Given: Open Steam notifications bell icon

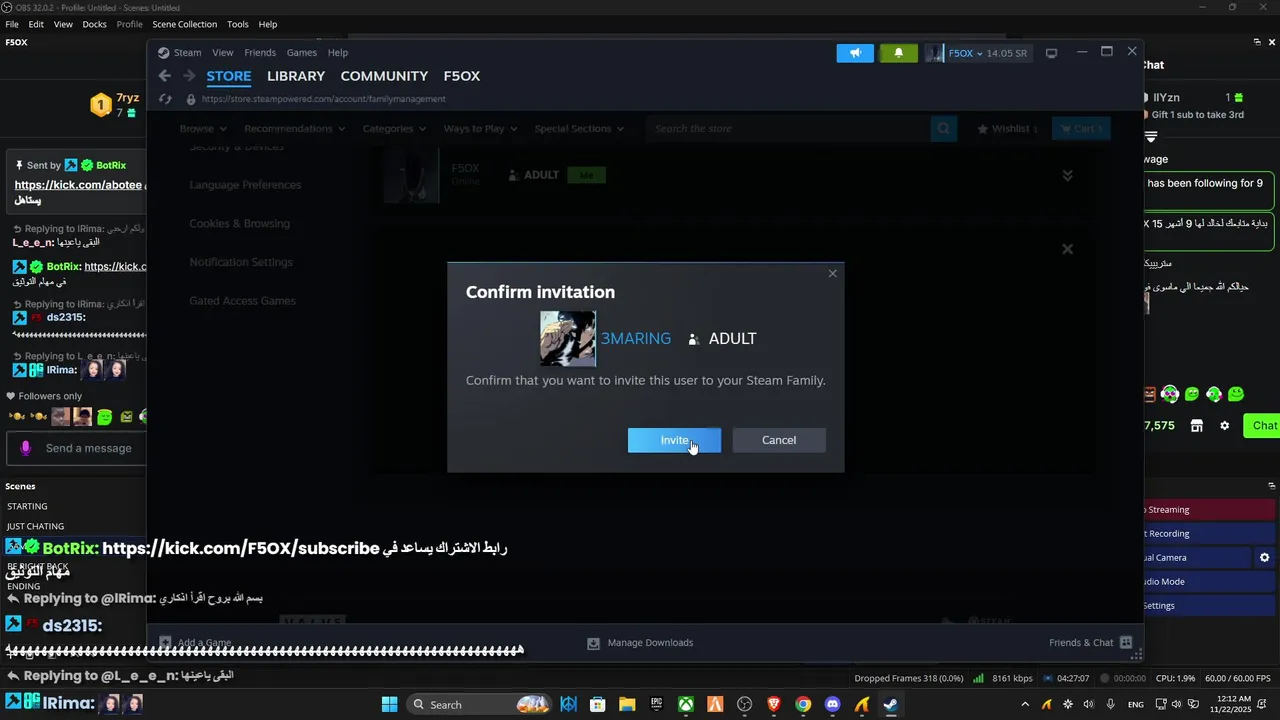Looking at the screenshot, I should 898,53.
